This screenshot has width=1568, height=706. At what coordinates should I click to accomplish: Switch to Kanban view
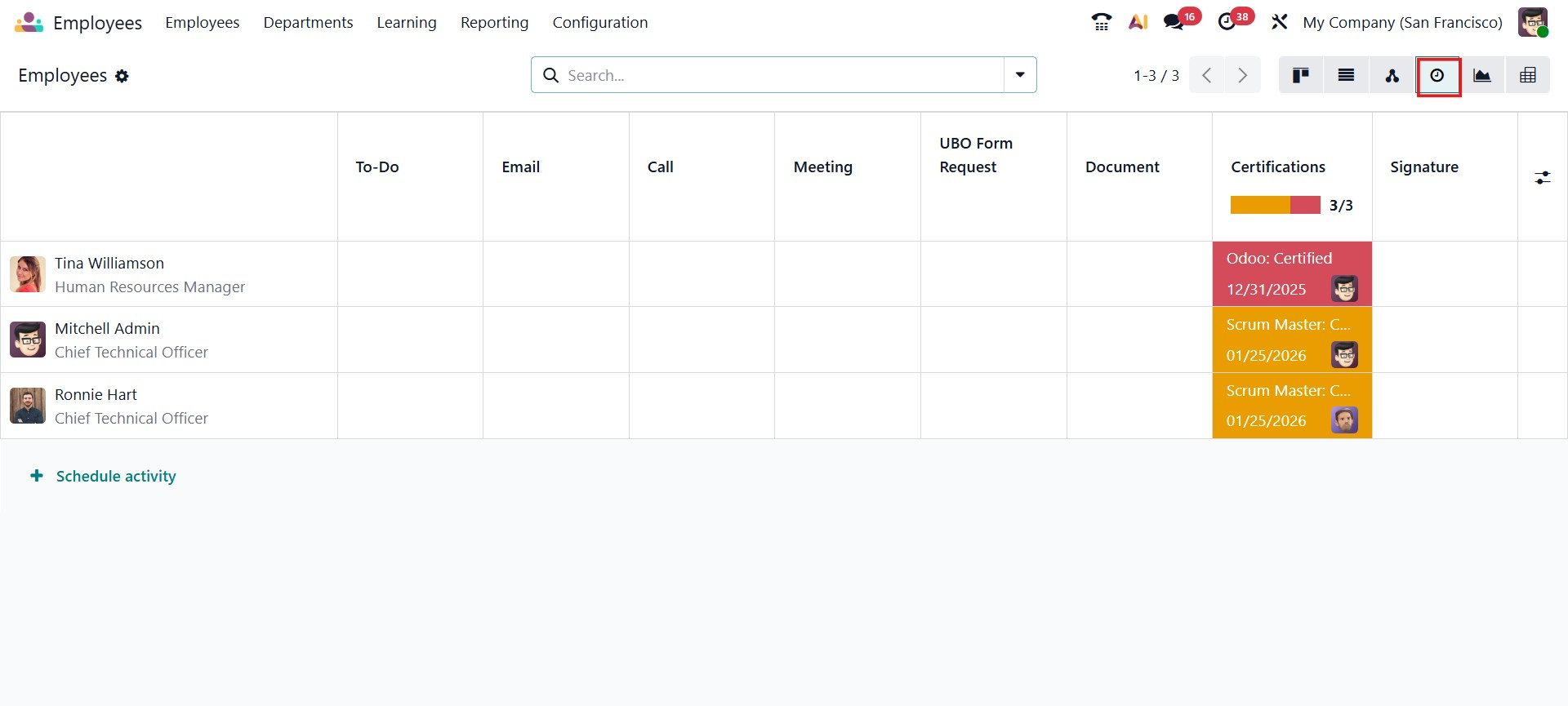1301,76
